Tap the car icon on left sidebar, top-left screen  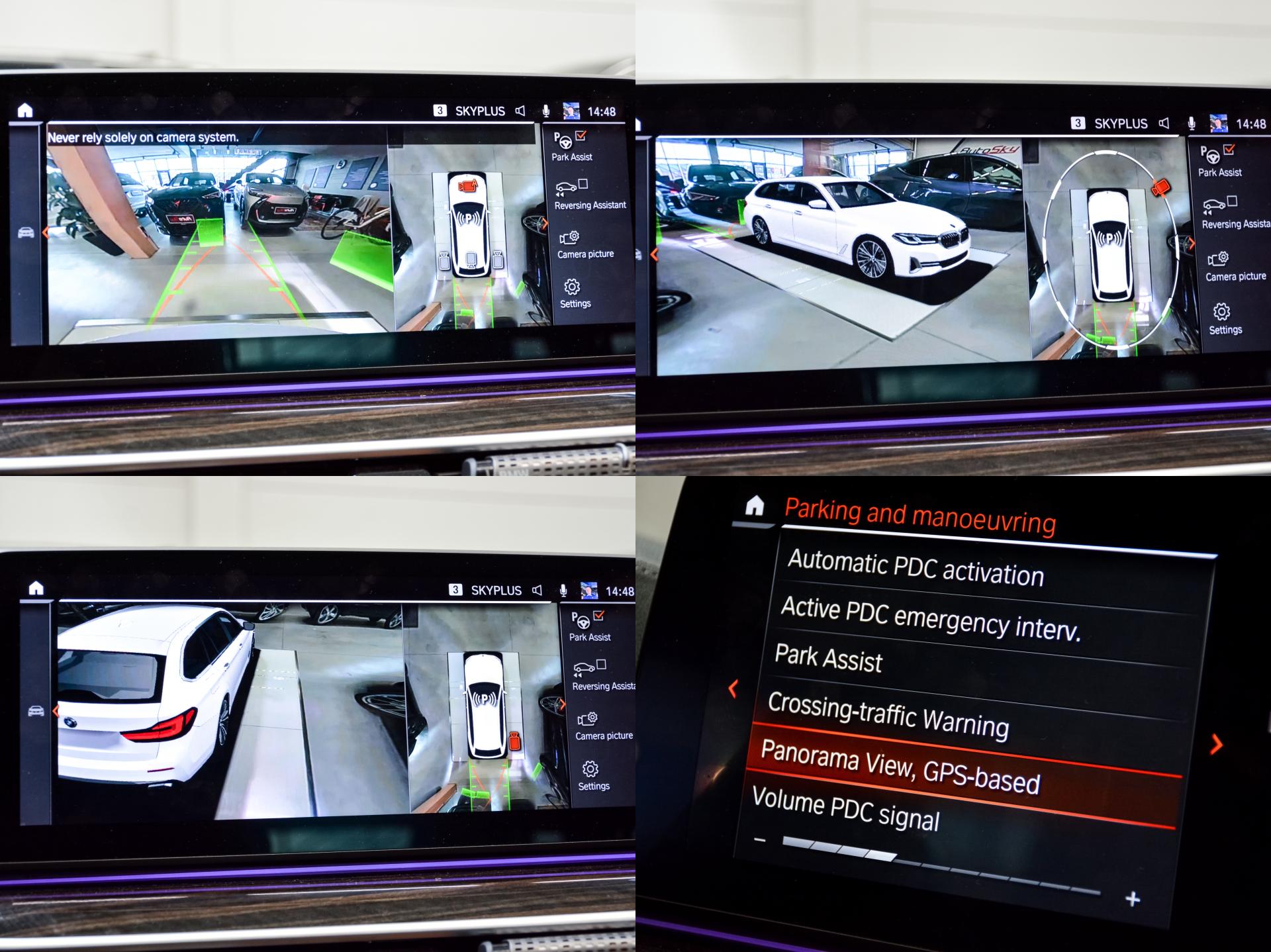26,232
